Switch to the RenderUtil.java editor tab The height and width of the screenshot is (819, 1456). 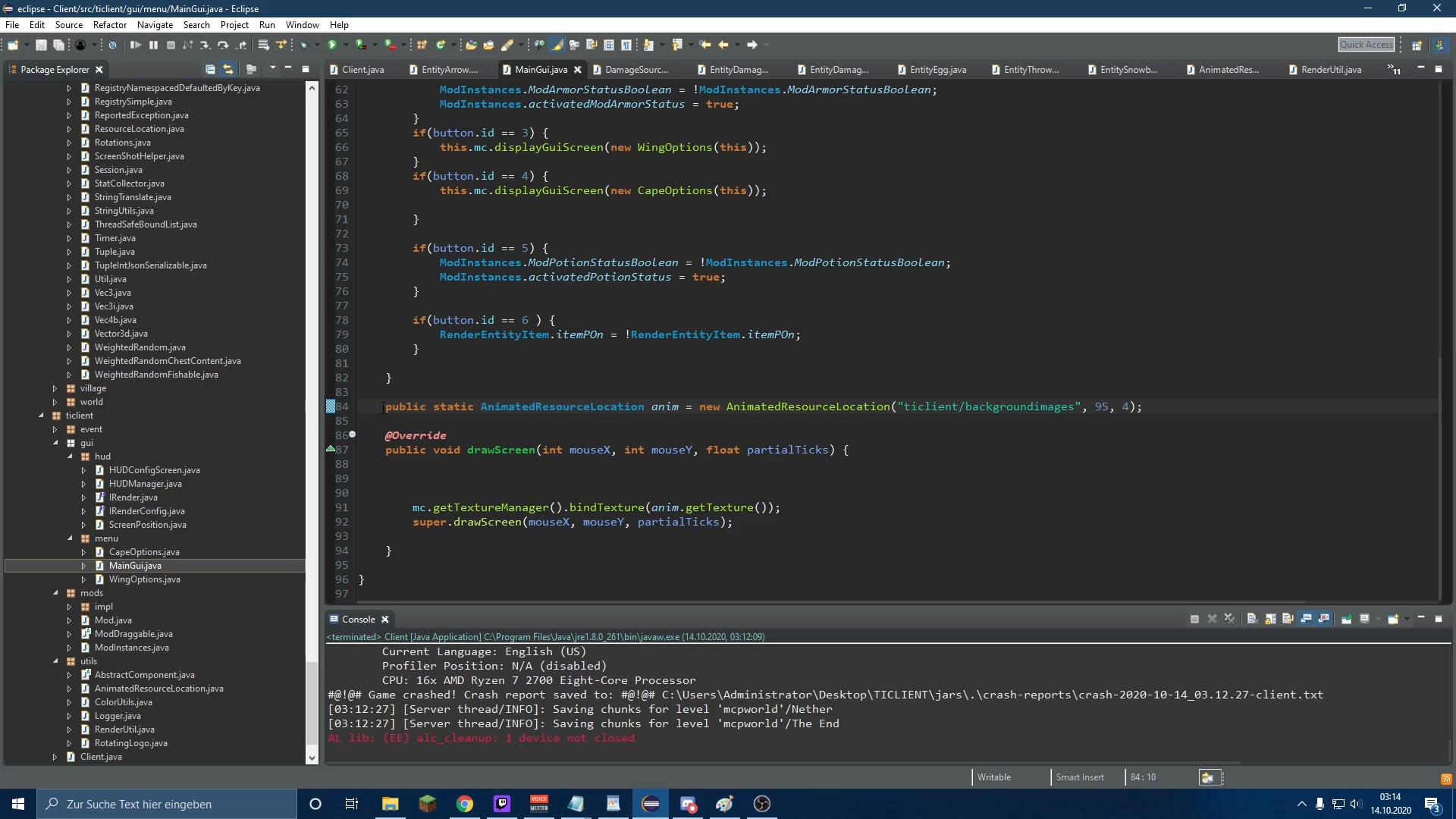coord(1330,69)
